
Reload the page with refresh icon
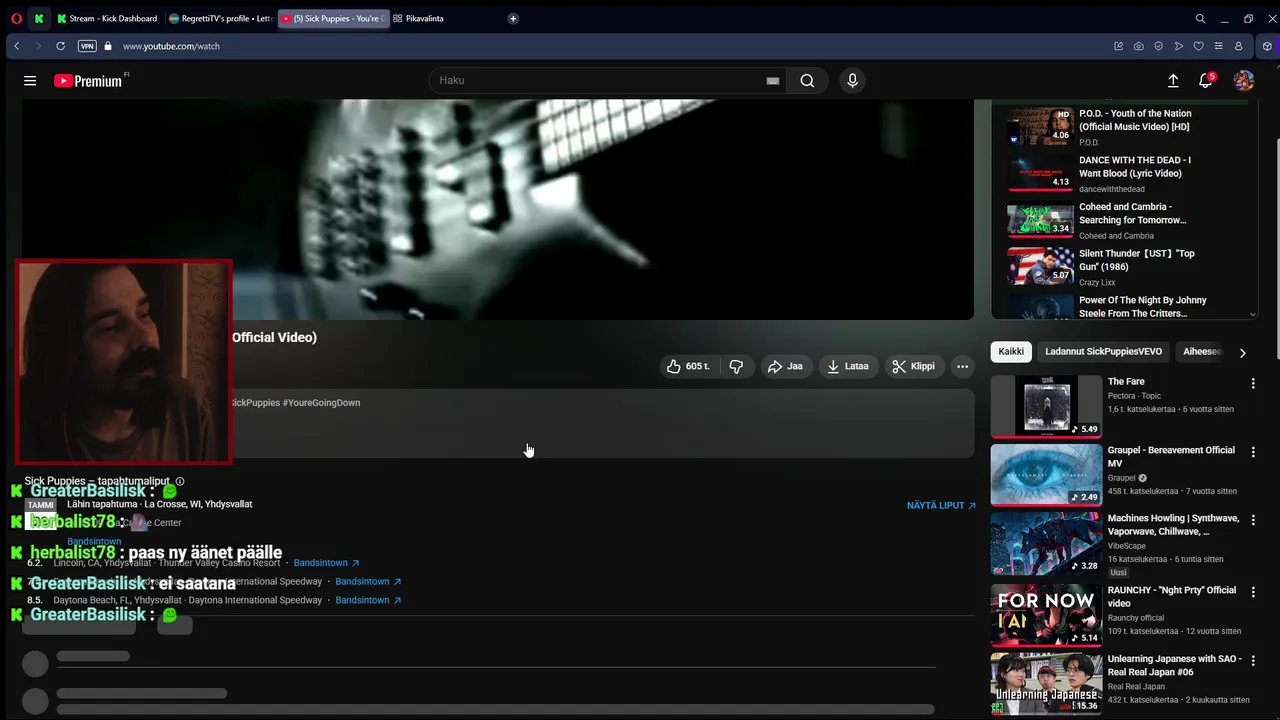click(x=60, y=46)
